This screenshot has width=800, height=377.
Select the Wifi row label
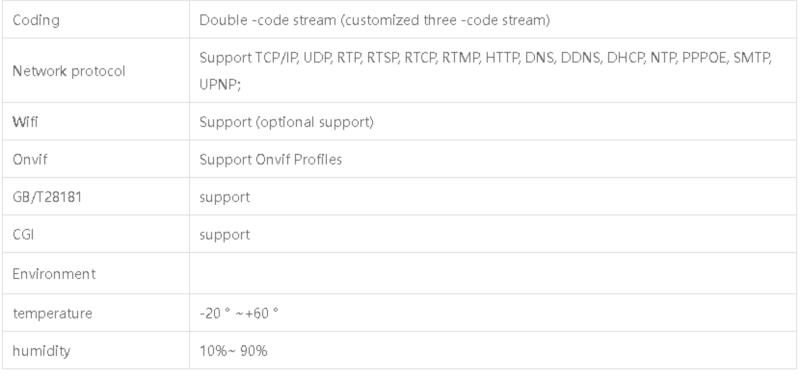coord(25,122)
